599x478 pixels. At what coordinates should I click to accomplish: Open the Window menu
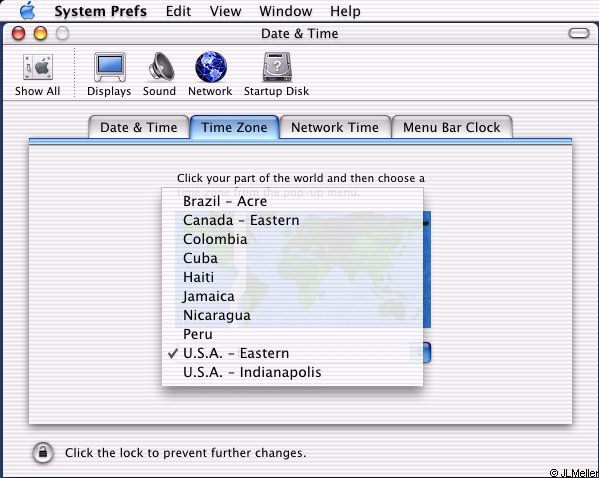tap(286, 11)
